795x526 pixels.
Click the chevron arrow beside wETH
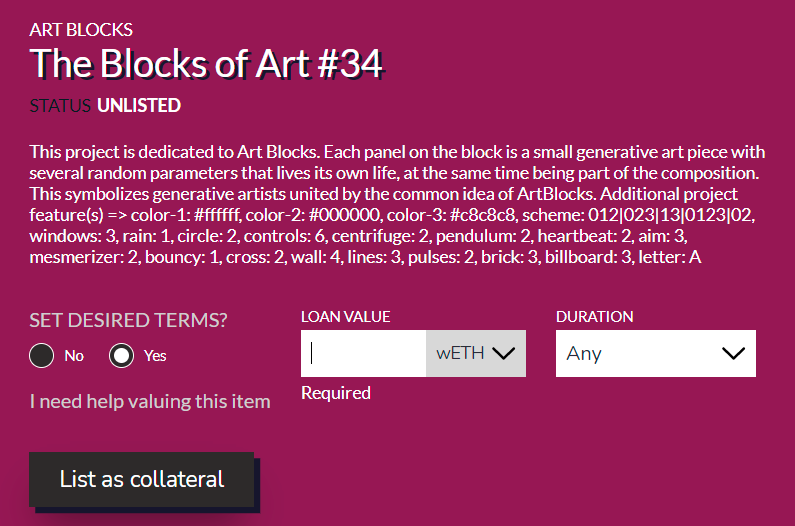pos(503,353)
